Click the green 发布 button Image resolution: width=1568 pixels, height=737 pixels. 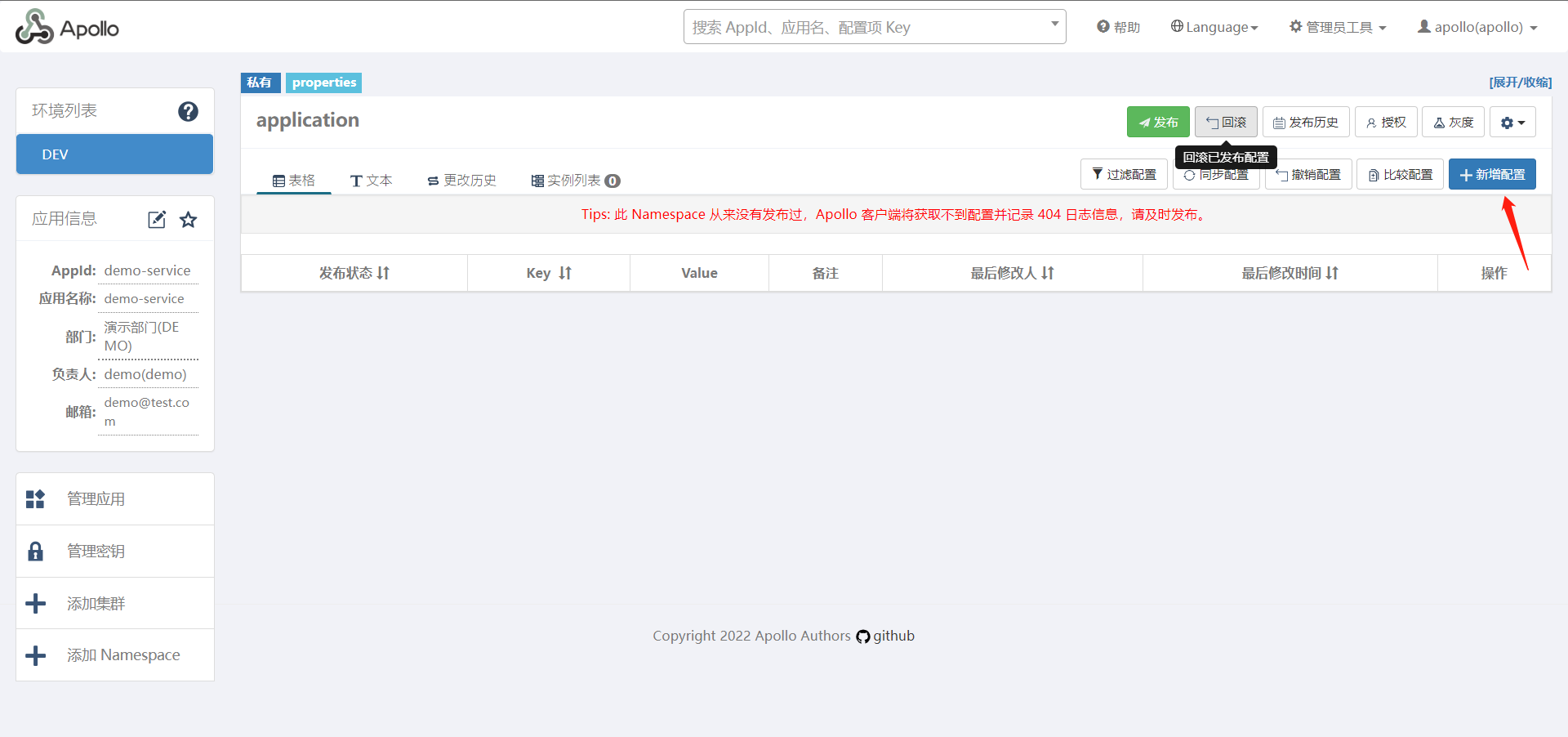(1158, 123)
